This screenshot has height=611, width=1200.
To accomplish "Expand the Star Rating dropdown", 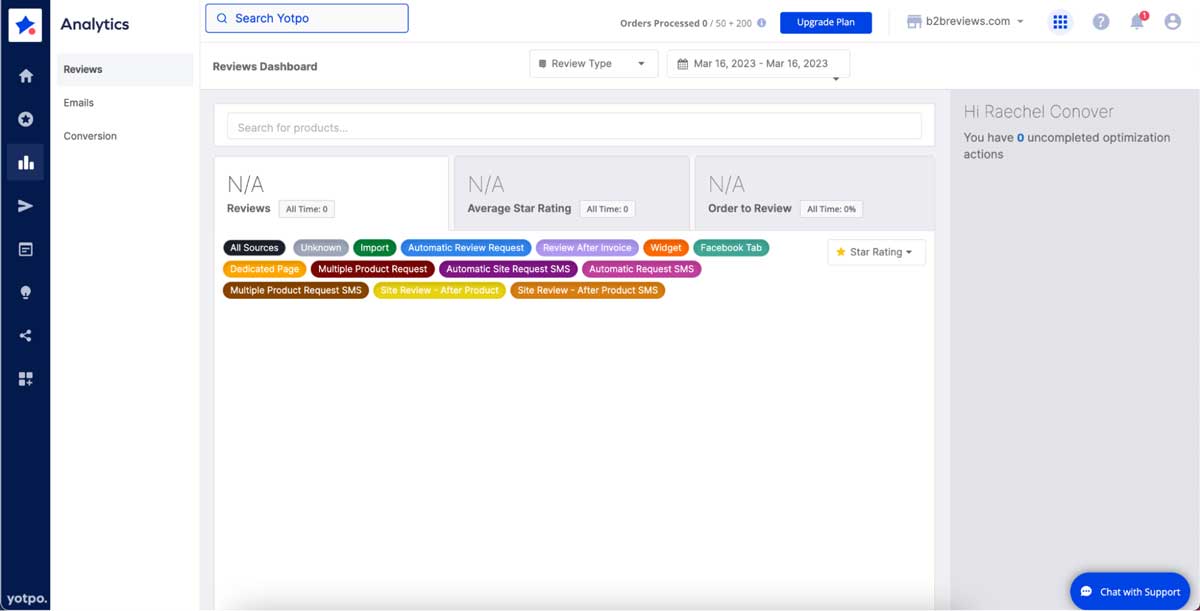I will (x=876, y=252).
